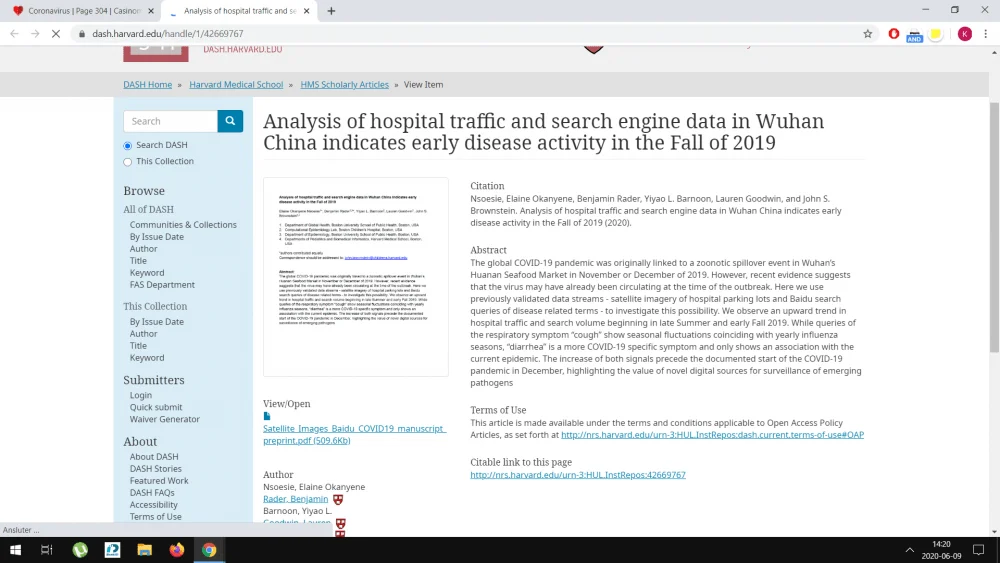Click the PDF file icon under View/Open

(x=267, y=416)
